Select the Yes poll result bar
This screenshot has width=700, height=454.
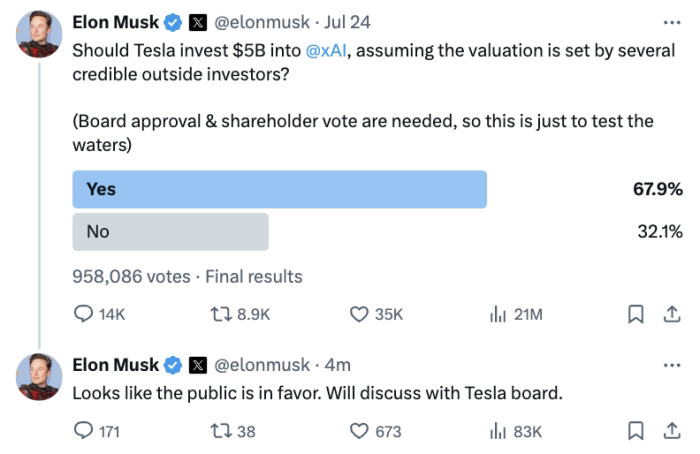coord(280,189)
